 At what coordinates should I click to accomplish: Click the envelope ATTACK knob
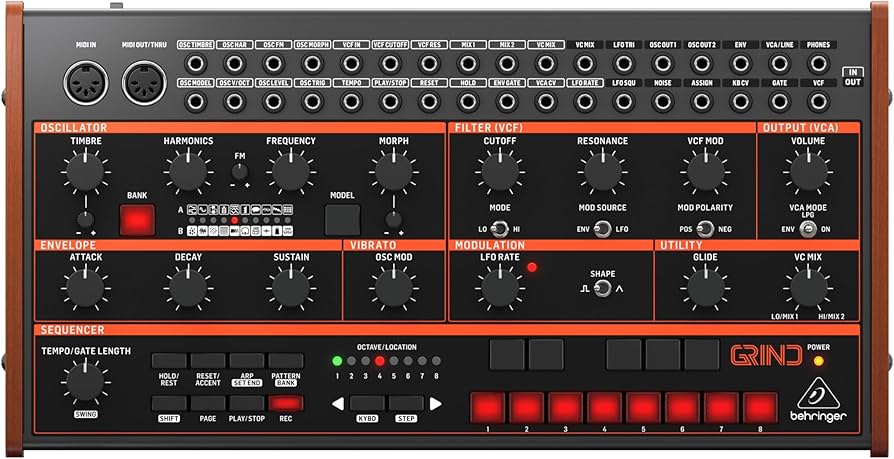(x=86, y=288)
